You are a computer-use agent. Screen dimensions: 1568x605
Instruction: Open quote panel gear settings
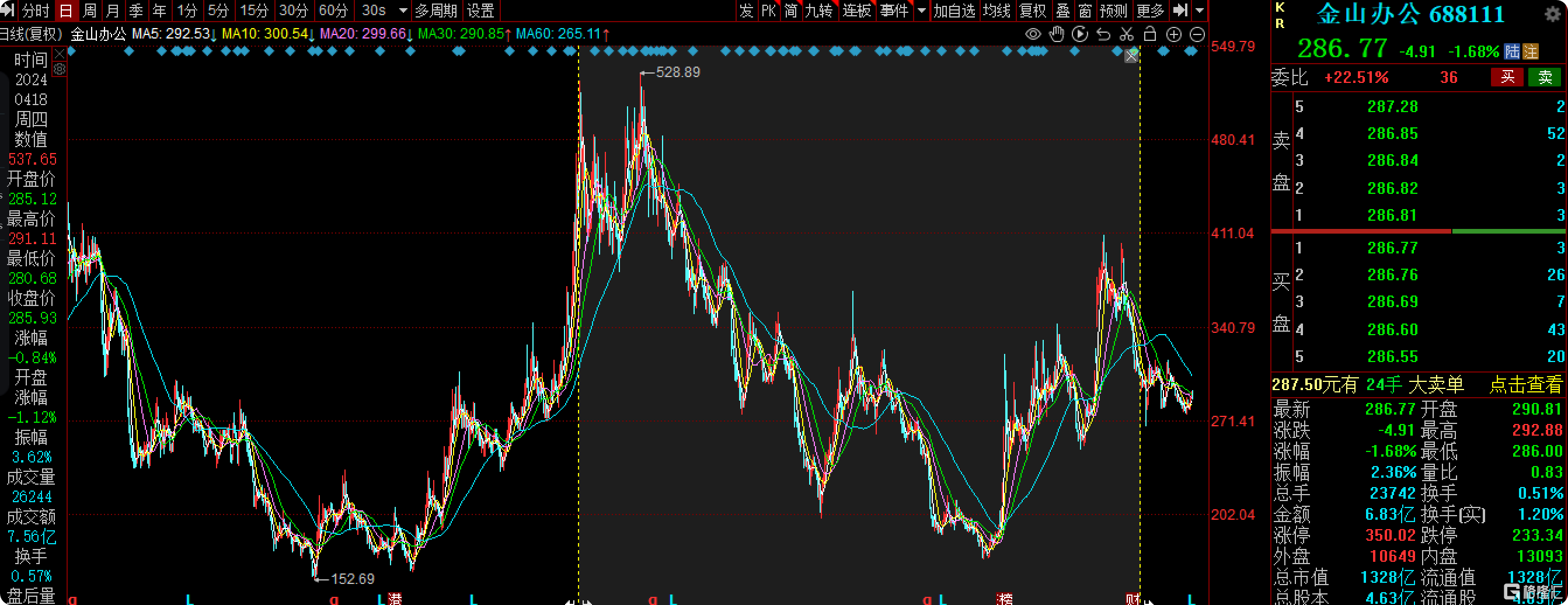1553,14
